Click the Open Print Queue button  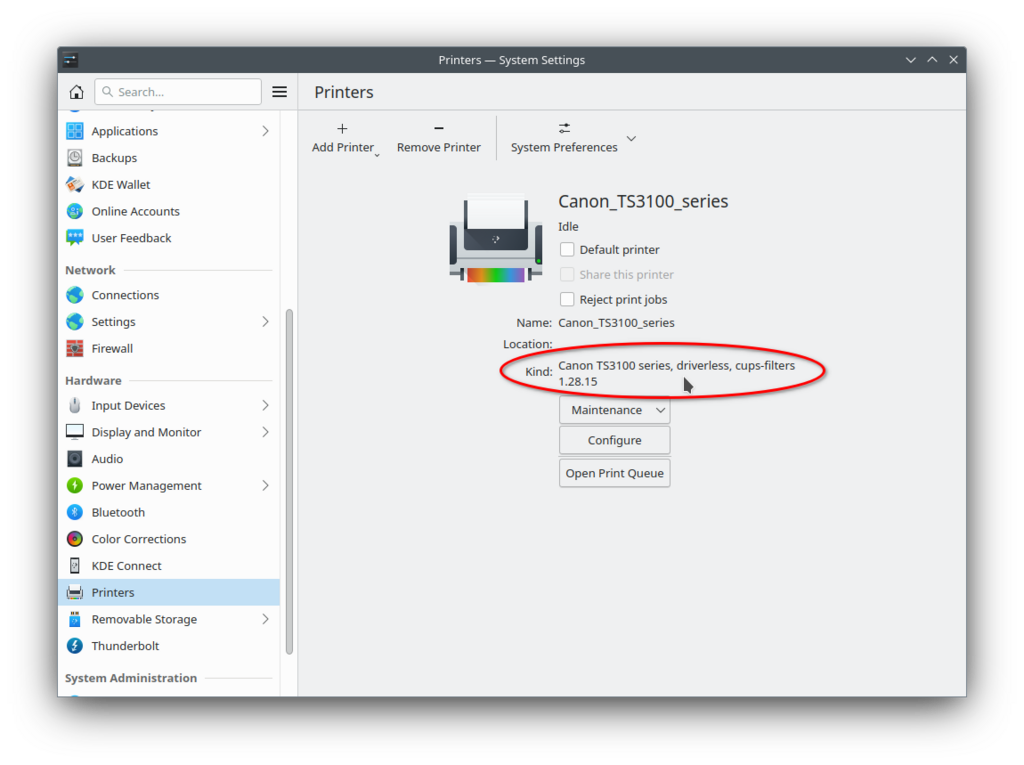point(614,474)
